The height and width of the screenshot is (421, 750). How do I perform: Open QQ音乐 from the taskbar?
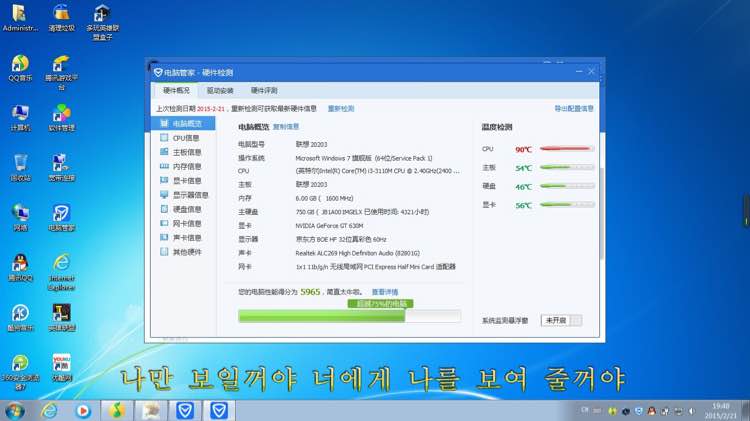(x=117, y=410)
